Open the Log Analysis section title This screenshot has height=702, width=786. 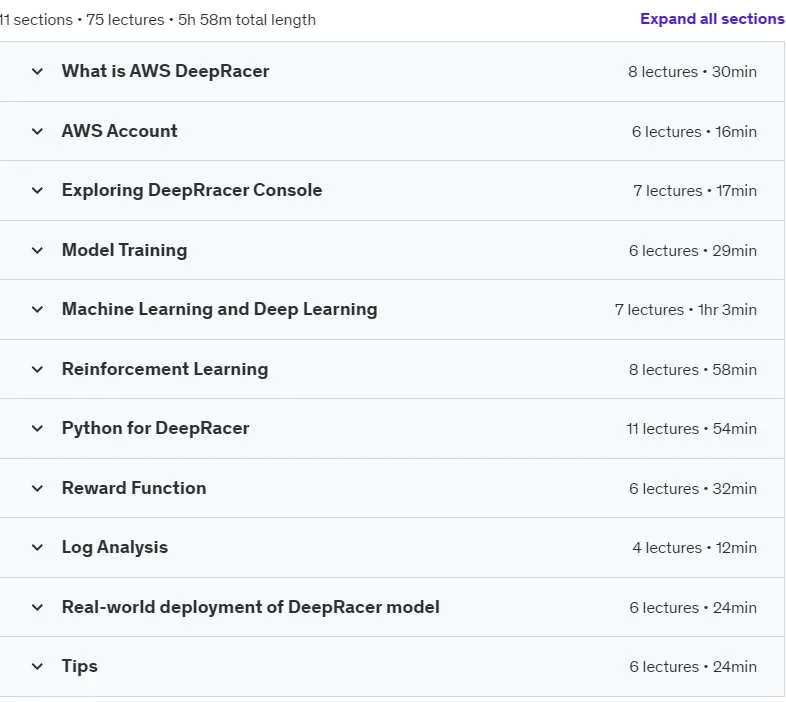tap(115, 548)
